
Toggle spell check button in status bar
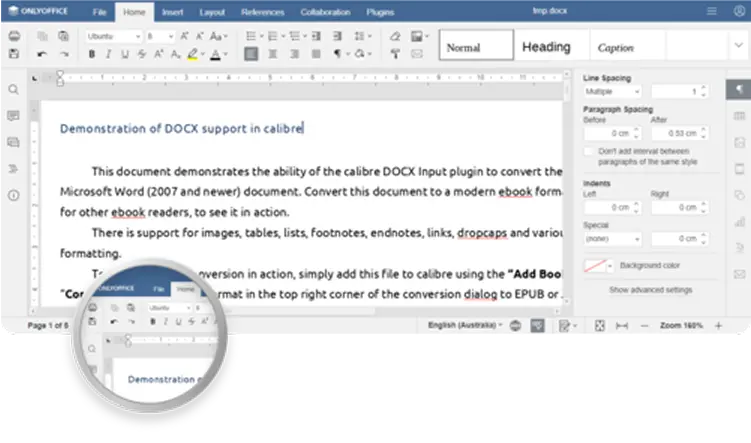537,326
